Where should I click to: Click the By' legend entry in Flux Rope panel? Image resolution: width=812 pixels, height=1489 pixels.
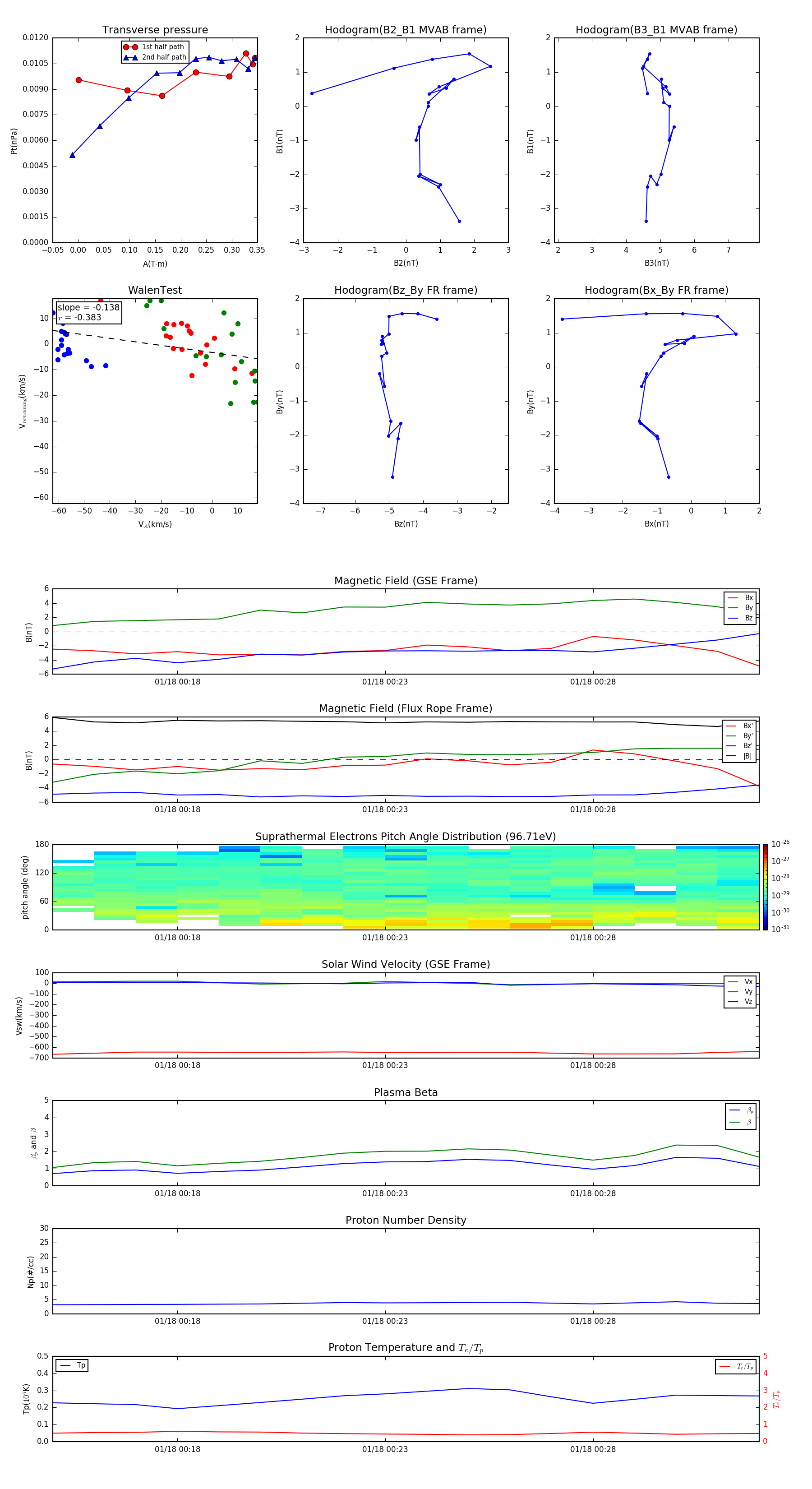(x=739, y=736)
